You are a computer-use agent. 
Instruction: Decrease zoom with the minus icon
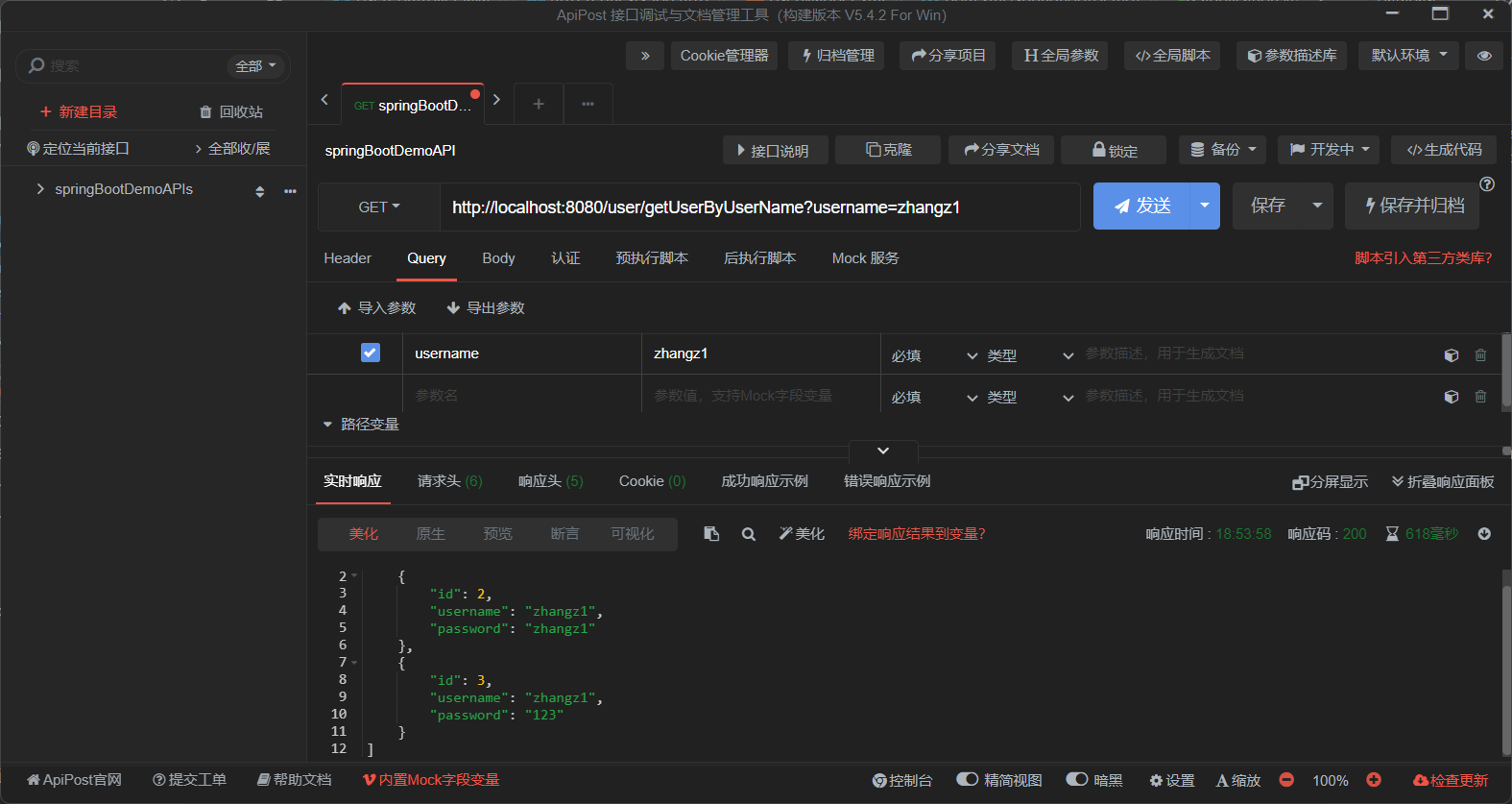1286,780
